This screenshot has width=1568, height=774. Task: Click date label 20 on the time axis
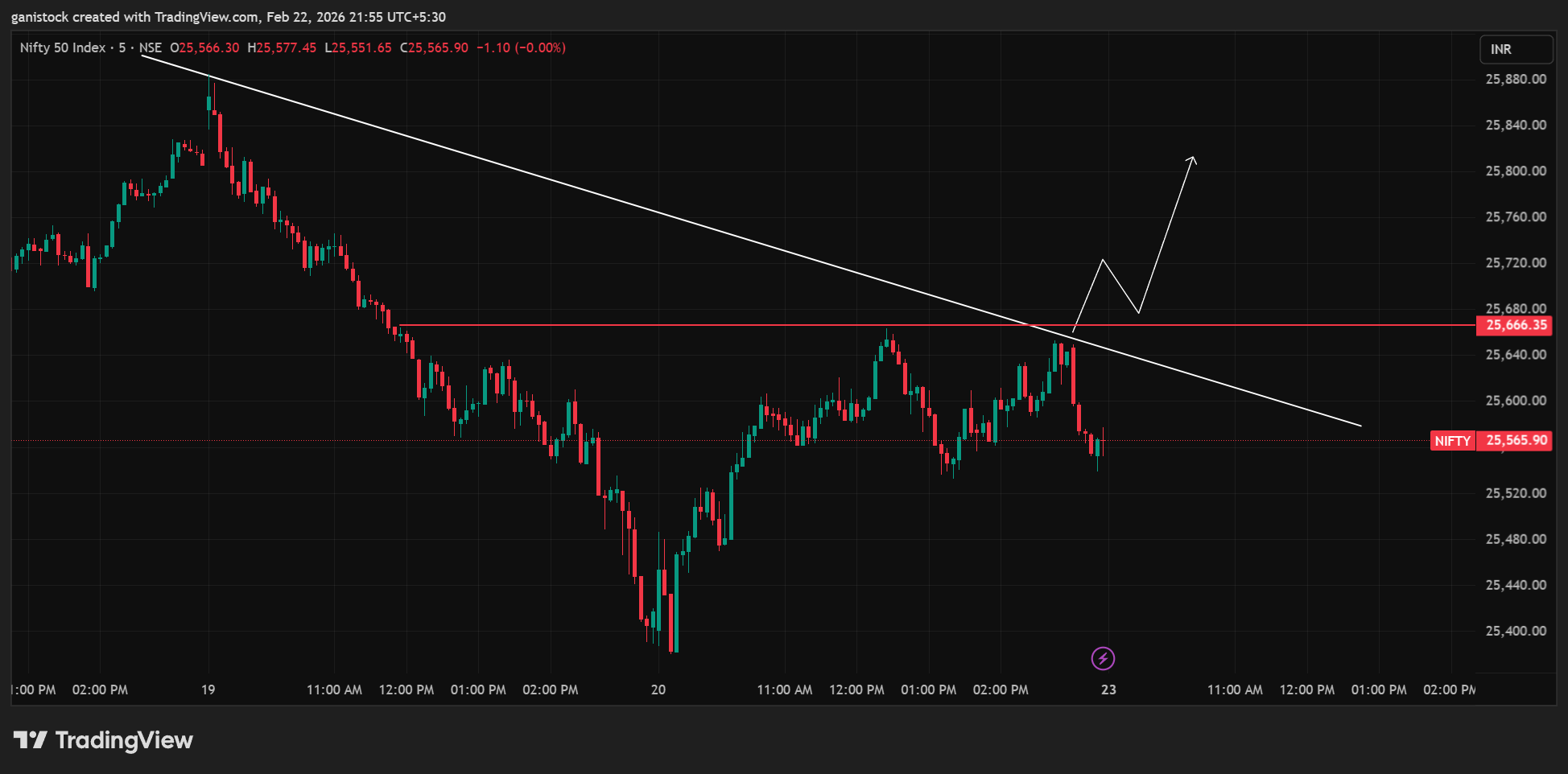[x=658, y=690]
